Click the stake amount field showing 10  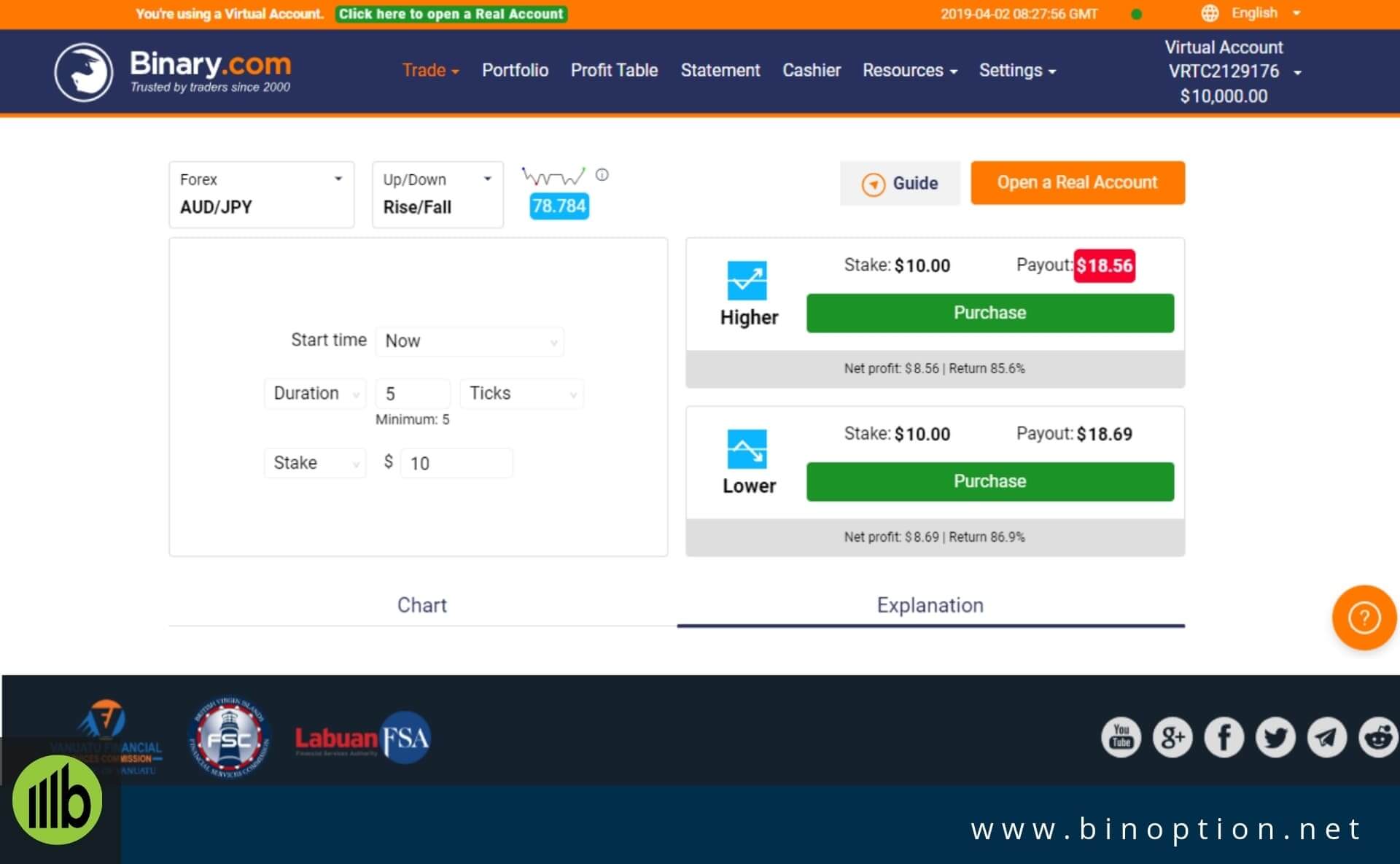point(456,463)
